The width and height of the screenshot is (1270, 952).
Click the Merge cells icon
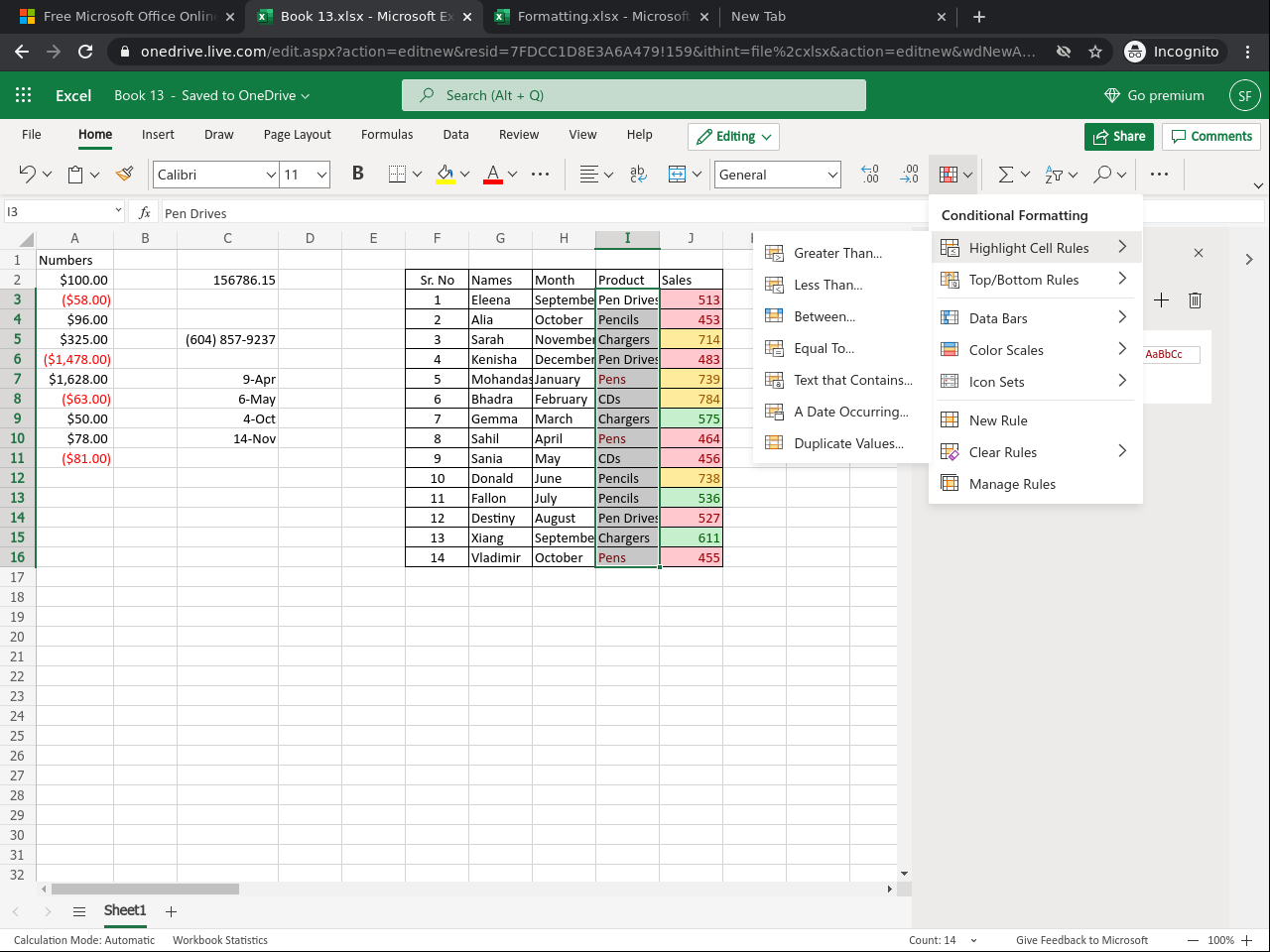(x=677, y=175)
